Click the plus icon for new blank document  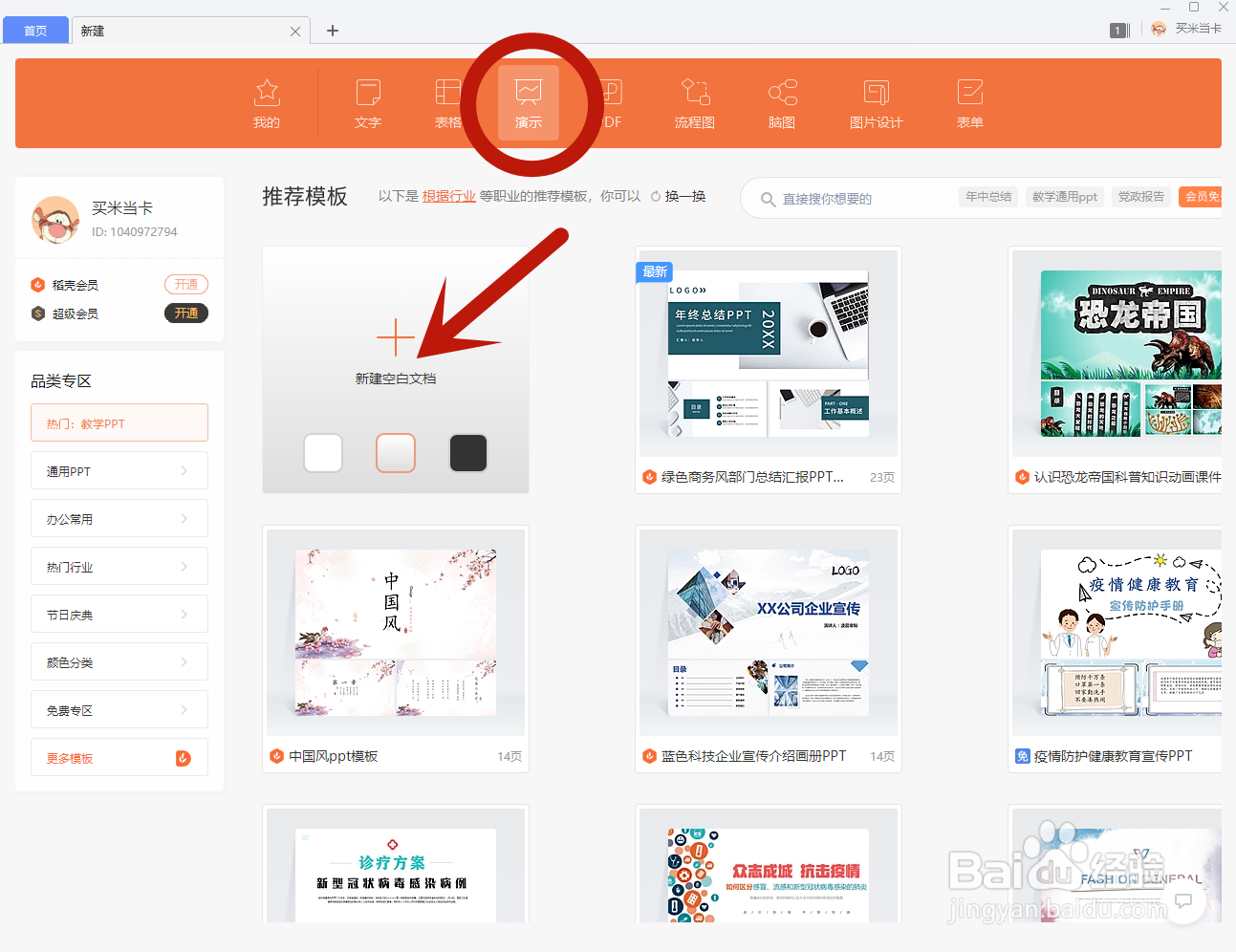[x=396, y=337]
